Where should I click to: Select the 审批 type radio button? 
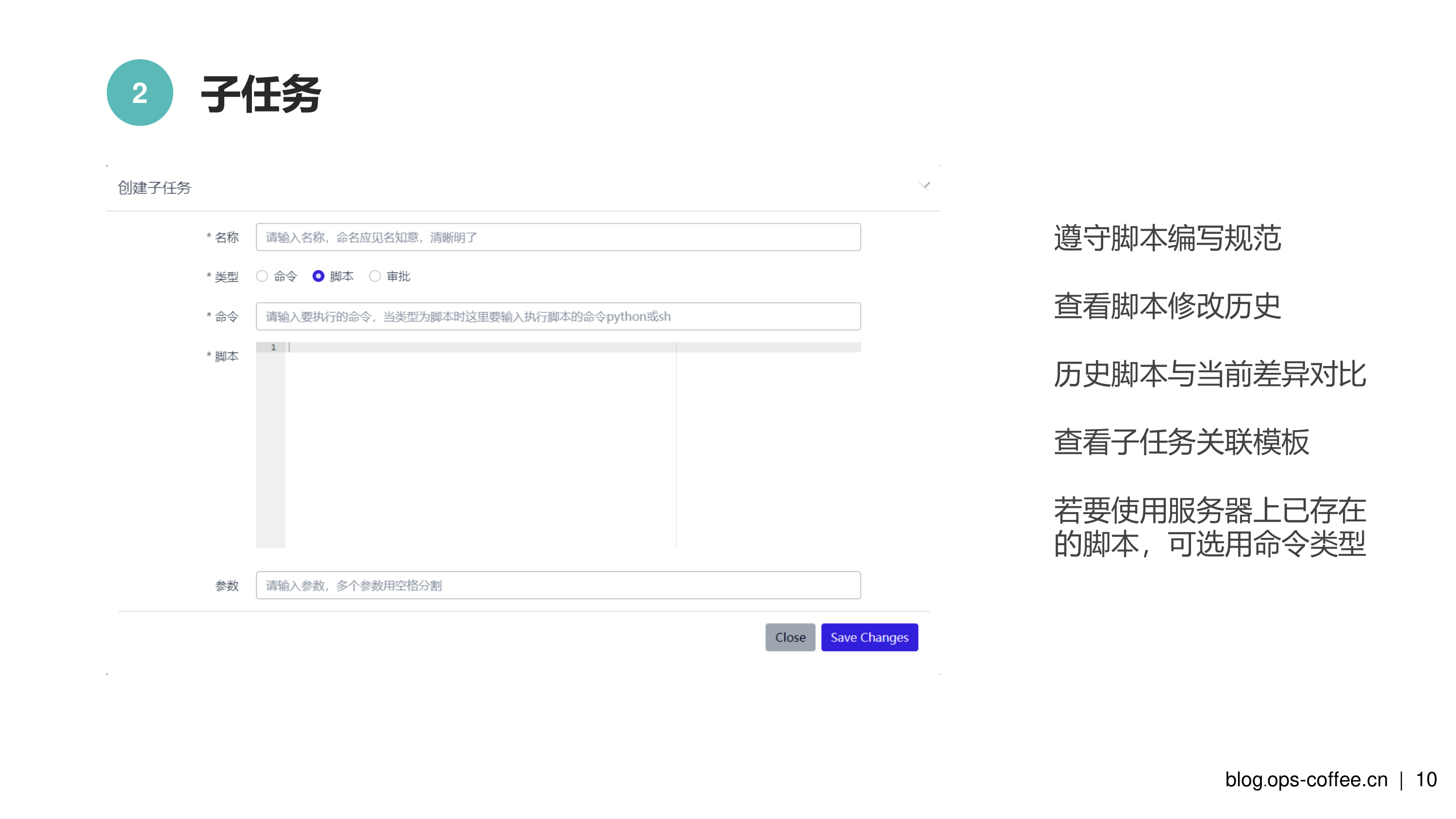click(x=375, y=276)
